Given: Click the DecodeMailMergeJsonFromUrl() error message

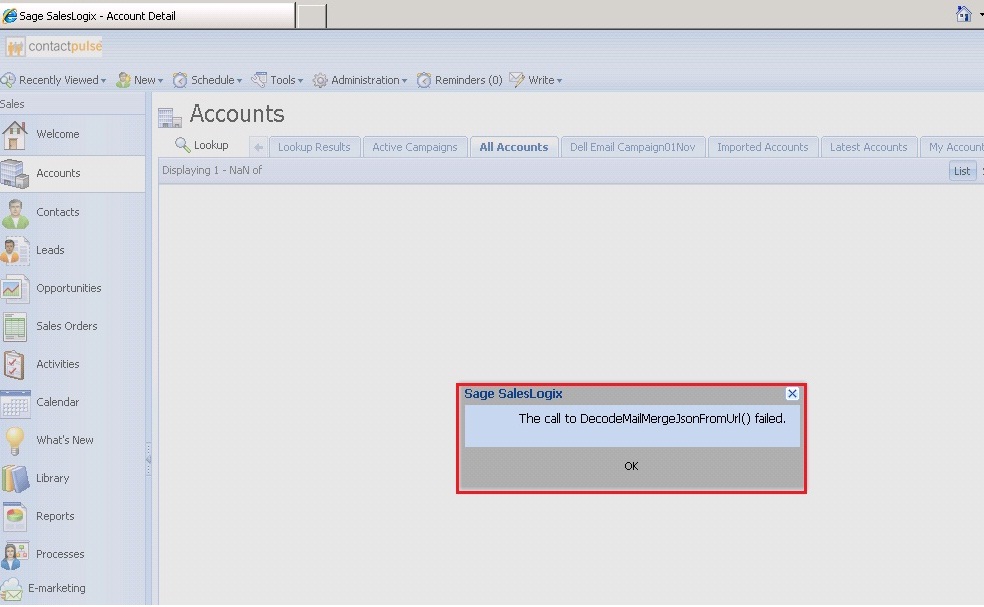Looking at the screenshot, I should (652, 419).
